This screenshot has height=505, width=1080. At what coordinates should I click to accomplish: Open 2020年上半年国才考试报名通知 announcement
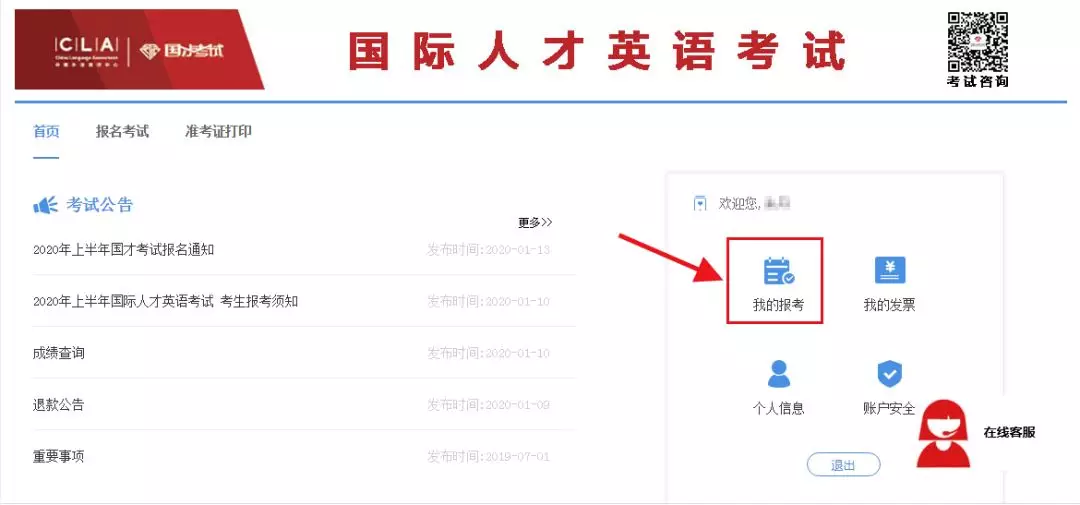click(x=123, y=249)
